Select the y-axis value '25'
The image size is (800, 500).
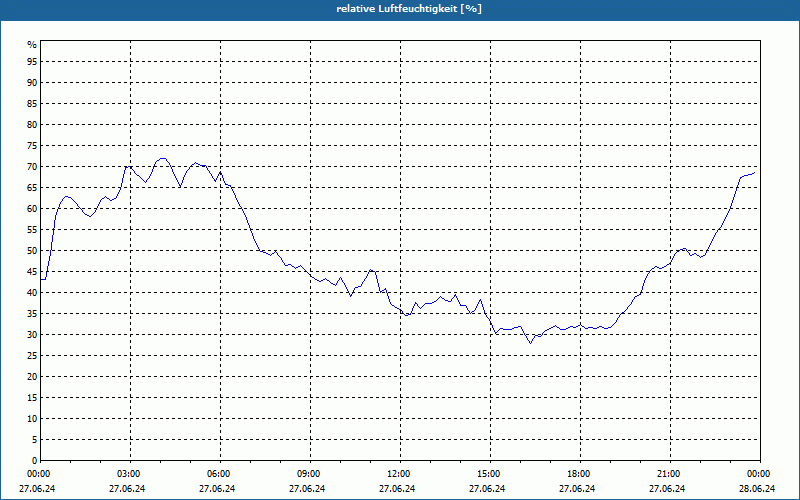32,356
